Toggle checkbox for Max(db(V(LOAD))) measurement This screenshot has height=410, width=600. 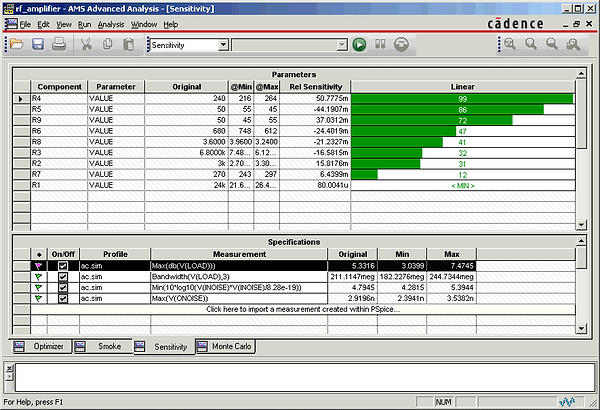coord(63,266)
